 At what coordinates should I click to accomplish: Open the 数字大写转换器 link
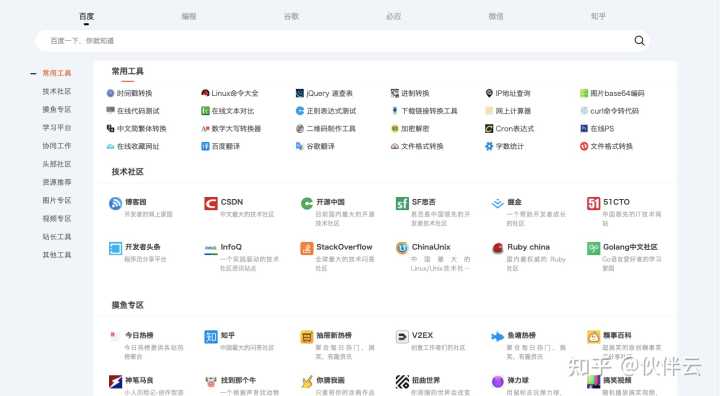pyautogui.click(x=231, y=129)
